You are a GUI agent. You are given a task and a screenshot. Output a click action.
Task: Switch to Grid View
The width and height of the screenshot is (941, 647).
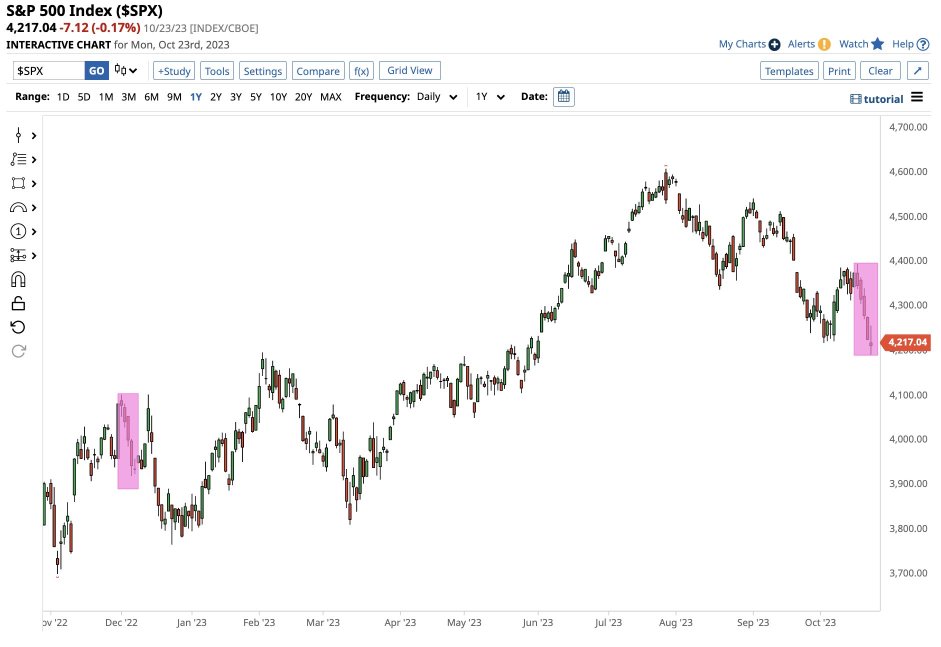click(x=410, y=70)
